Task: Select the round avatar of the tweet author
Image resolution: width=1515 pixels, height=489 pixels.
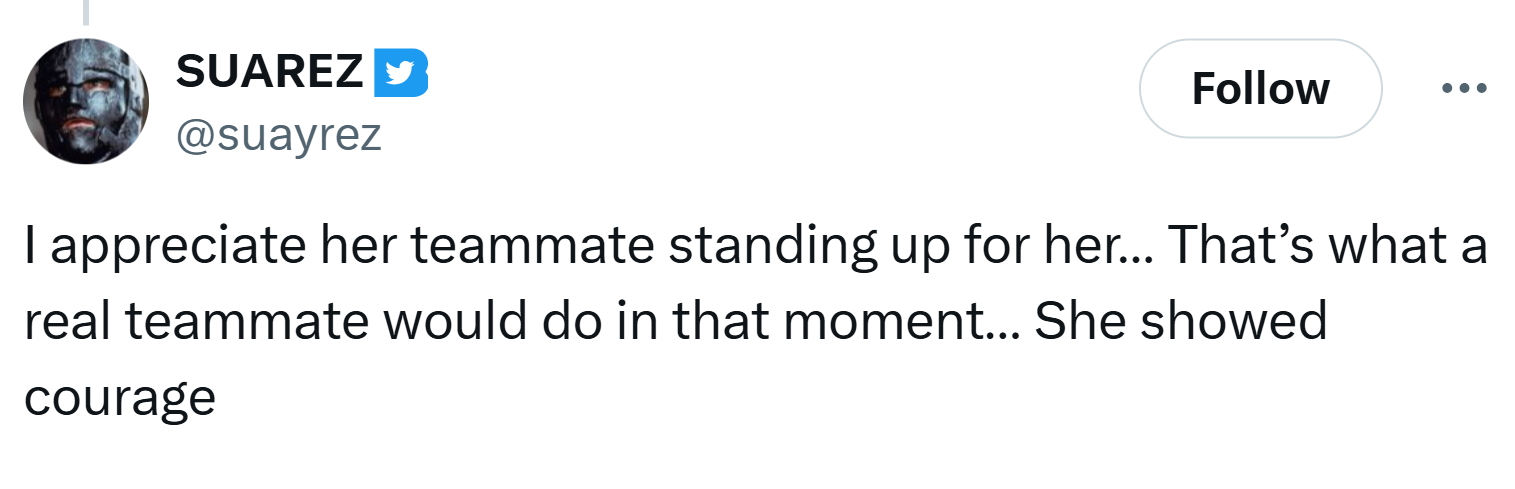Action: coord(86,103)
